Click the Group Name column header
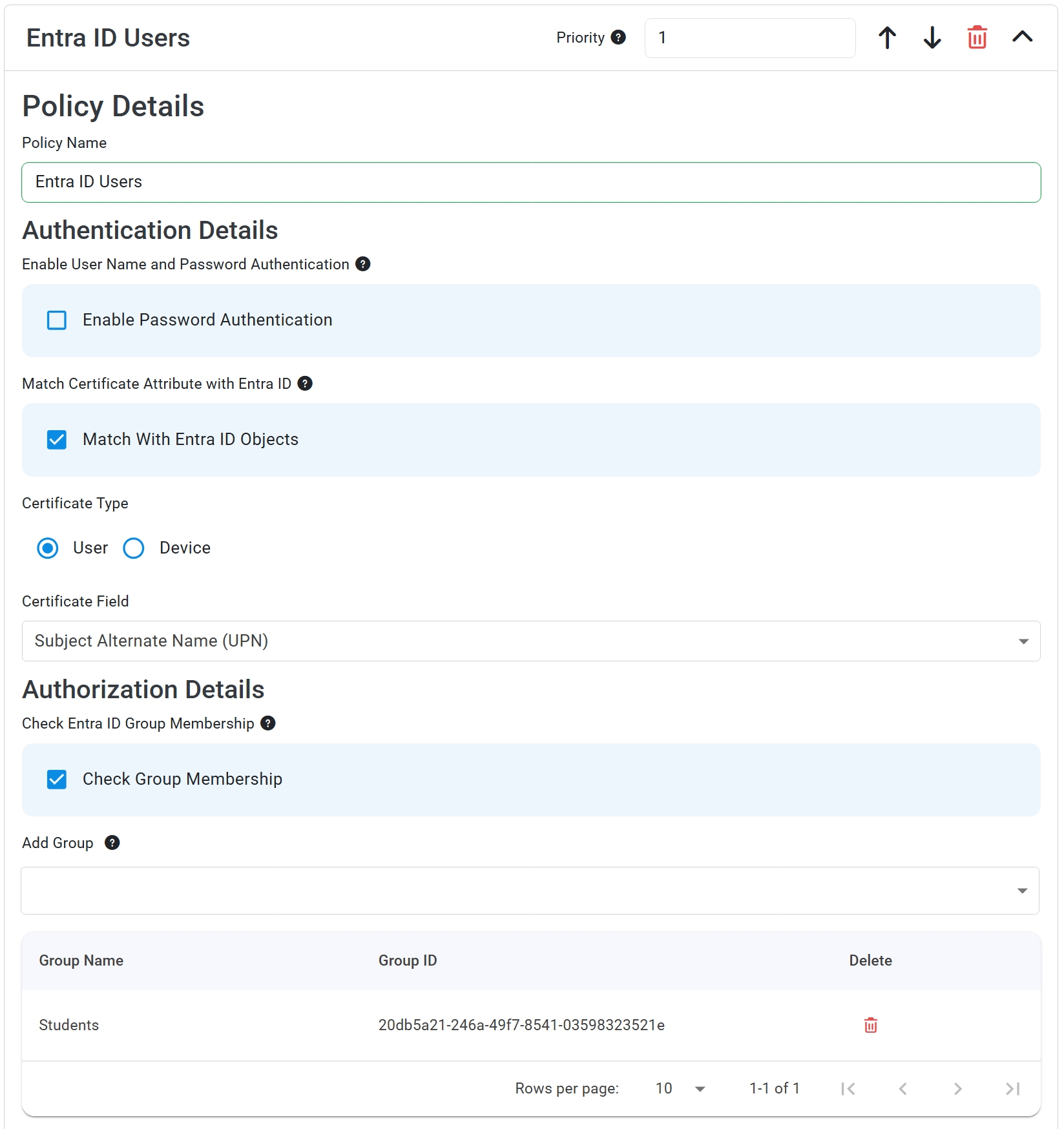Image resolution: width=1064 pixels, height=1129 pixels. (x=81, y=960)
